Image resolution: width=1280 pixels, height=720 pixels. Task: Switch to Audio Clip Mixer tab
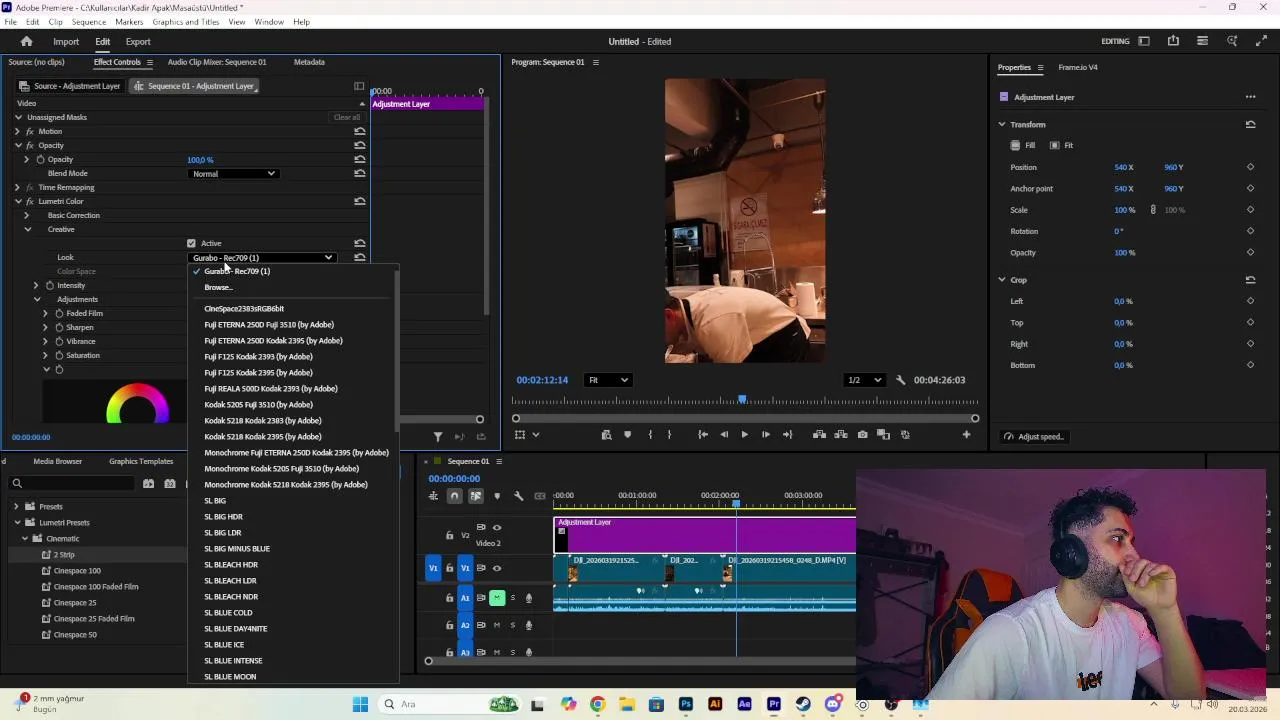coord(217,62)
